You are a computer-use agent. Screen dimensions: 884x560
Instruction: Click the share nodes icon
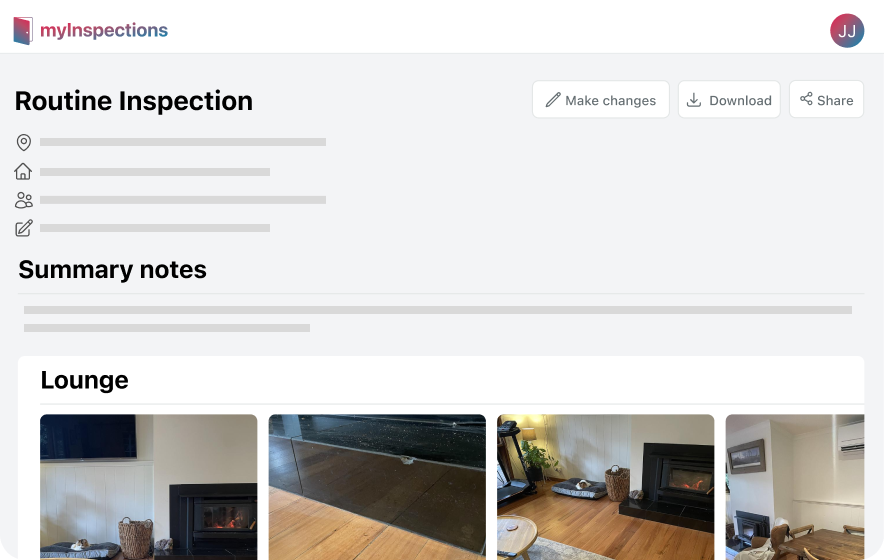(806, 99)
